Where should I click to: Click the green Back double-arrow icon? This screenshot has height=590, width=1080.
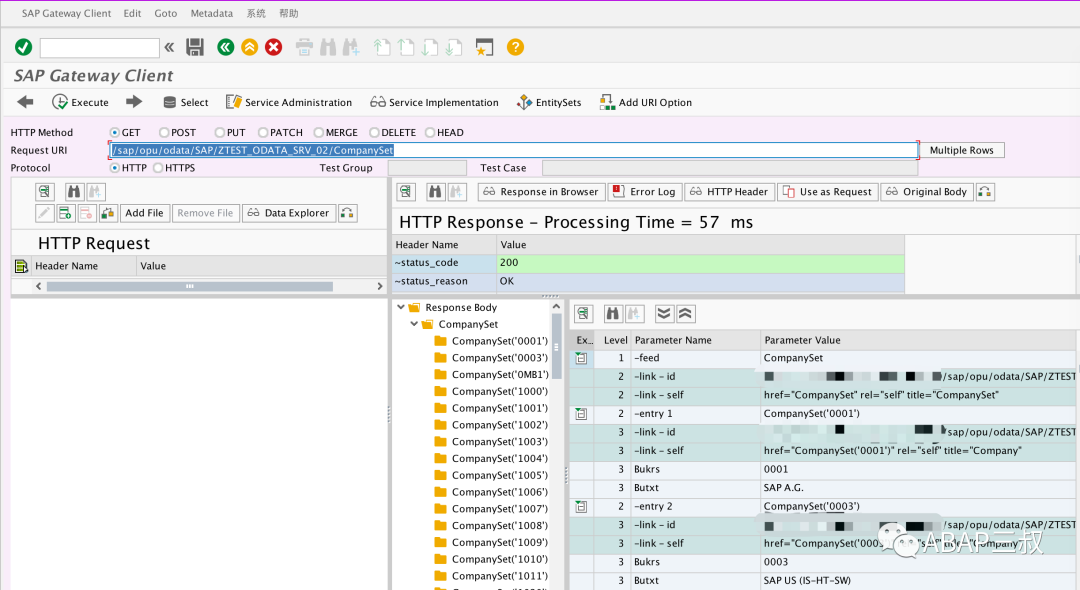225,47
